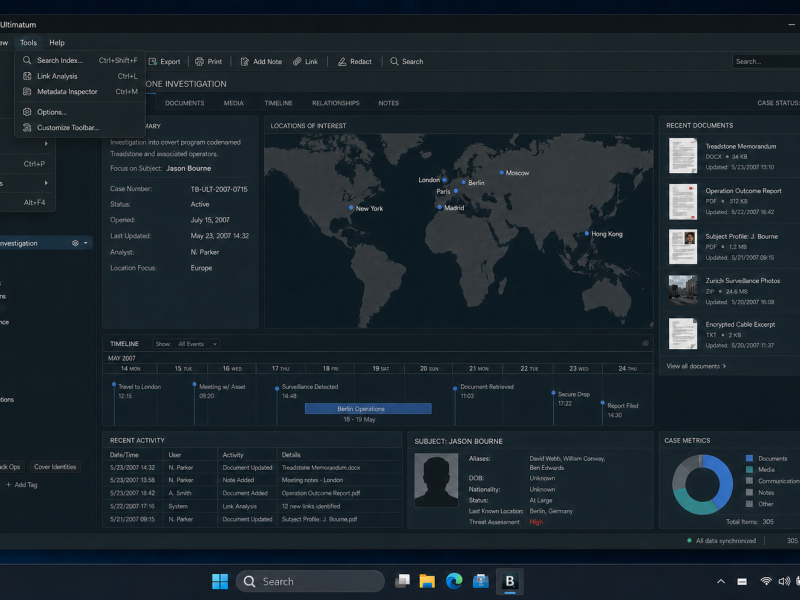The width and height of the screenshot is (800, 600).
Task: Select the Moscow marker on the map
Action: pyautogui.click(x=502, y=172)
